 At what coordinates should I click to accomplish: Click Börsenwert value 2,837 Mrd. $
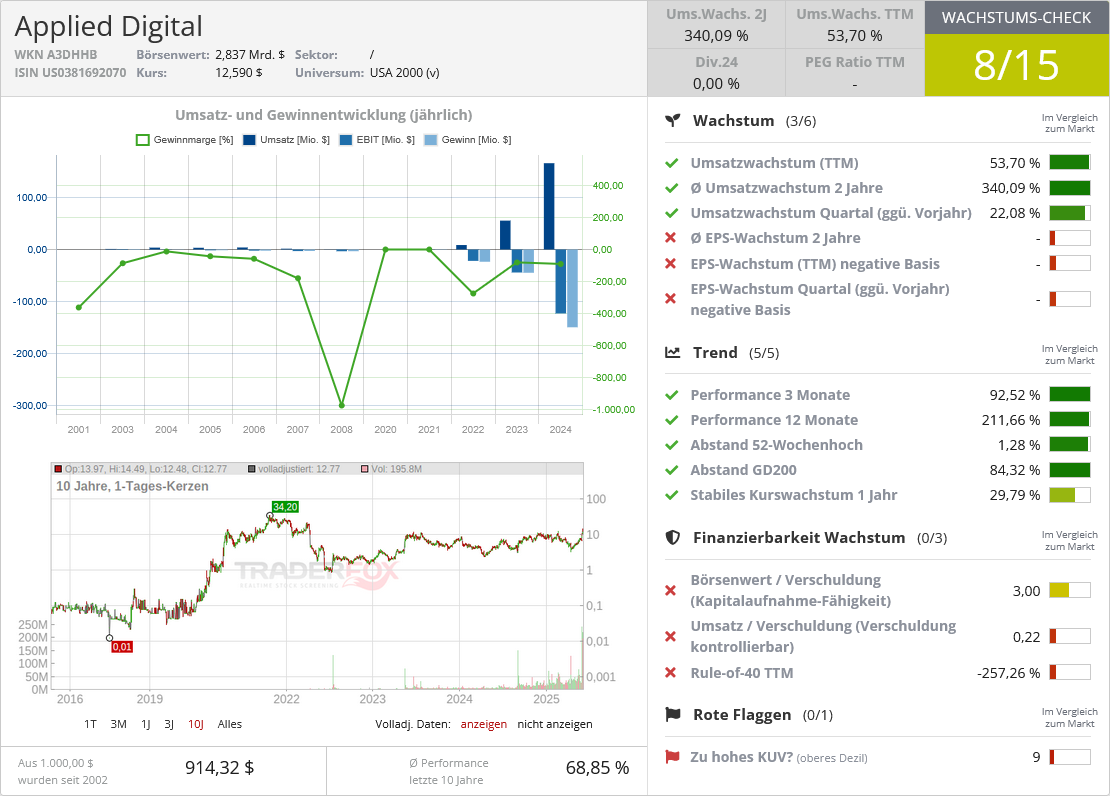click(x=250, y=55)
